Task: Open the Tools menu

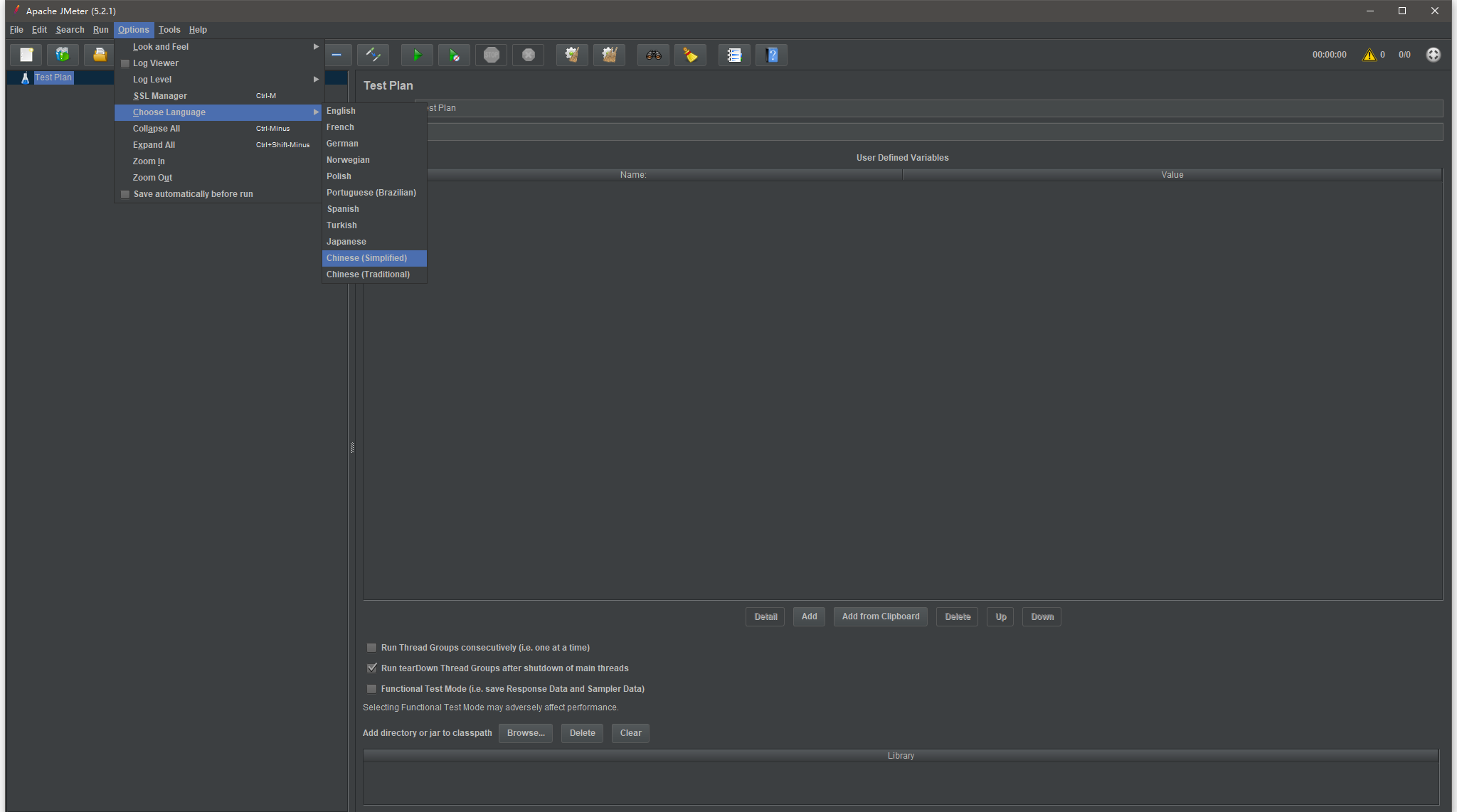Action: tap(169, 30)
